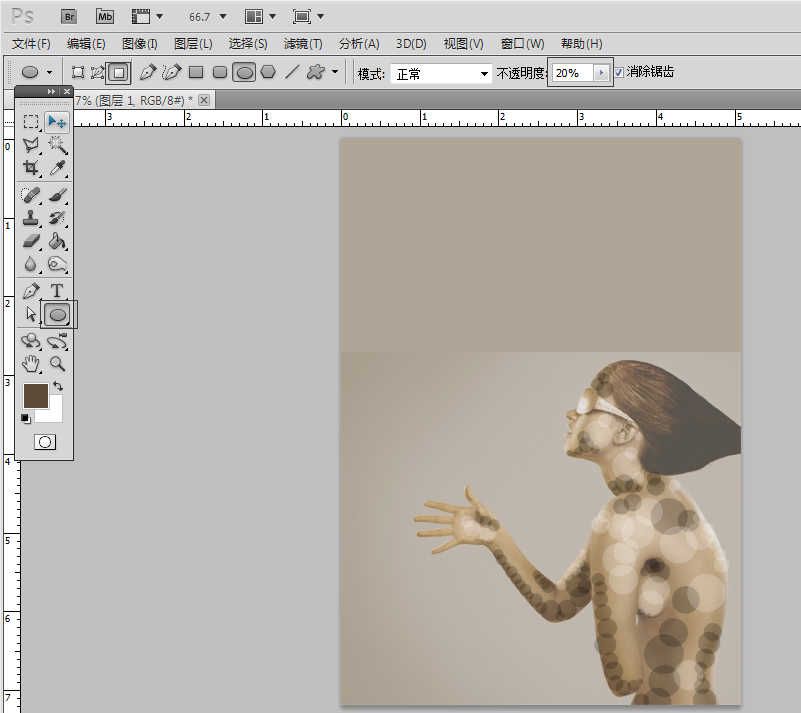This screenshot has width=801, height=713.
Task: Select the Clone Stamp tool
Action: click(31, 218)
